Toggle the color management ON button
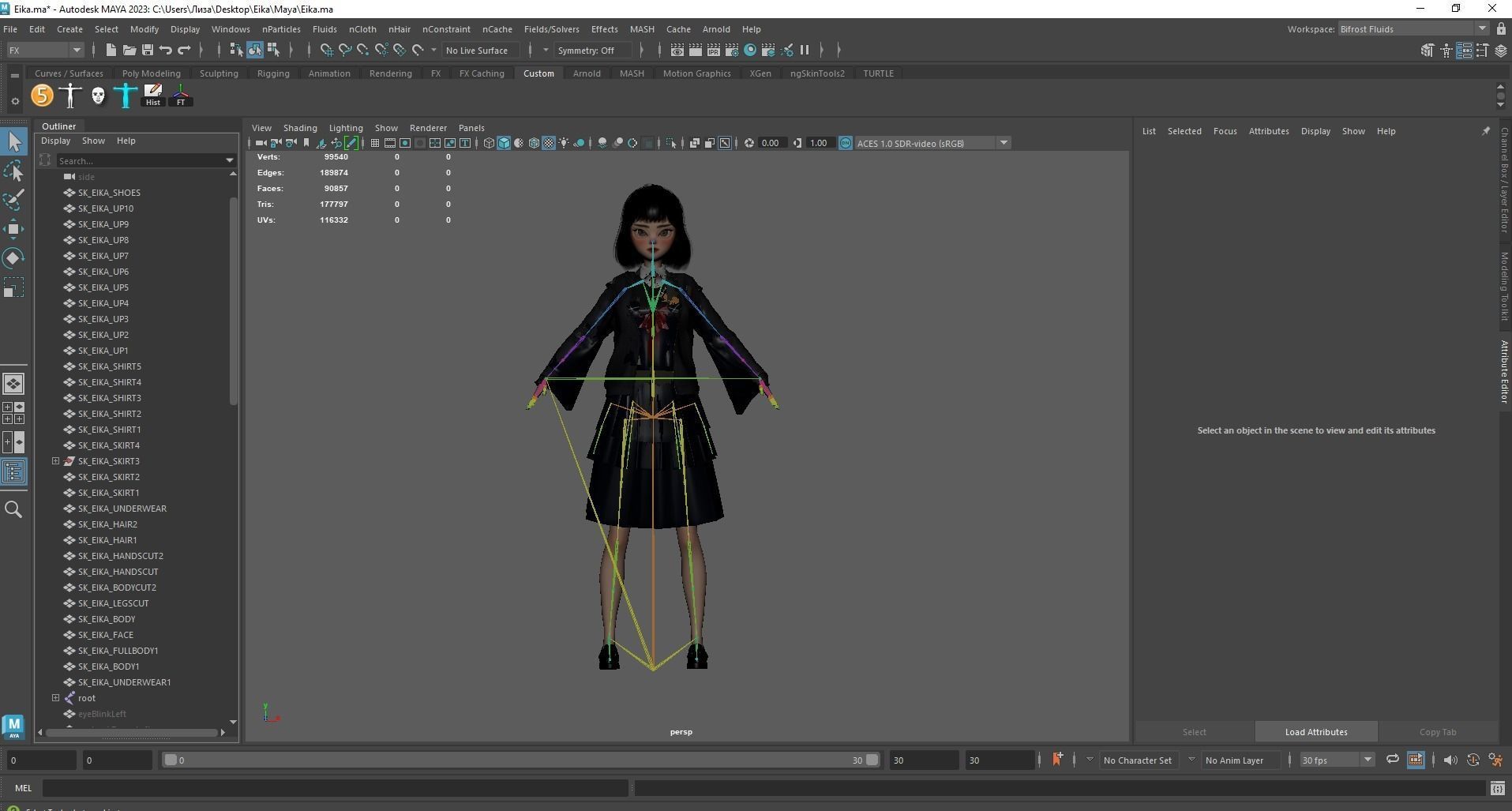Viewport: 1512px width, 811px height. tap(846, 143)
